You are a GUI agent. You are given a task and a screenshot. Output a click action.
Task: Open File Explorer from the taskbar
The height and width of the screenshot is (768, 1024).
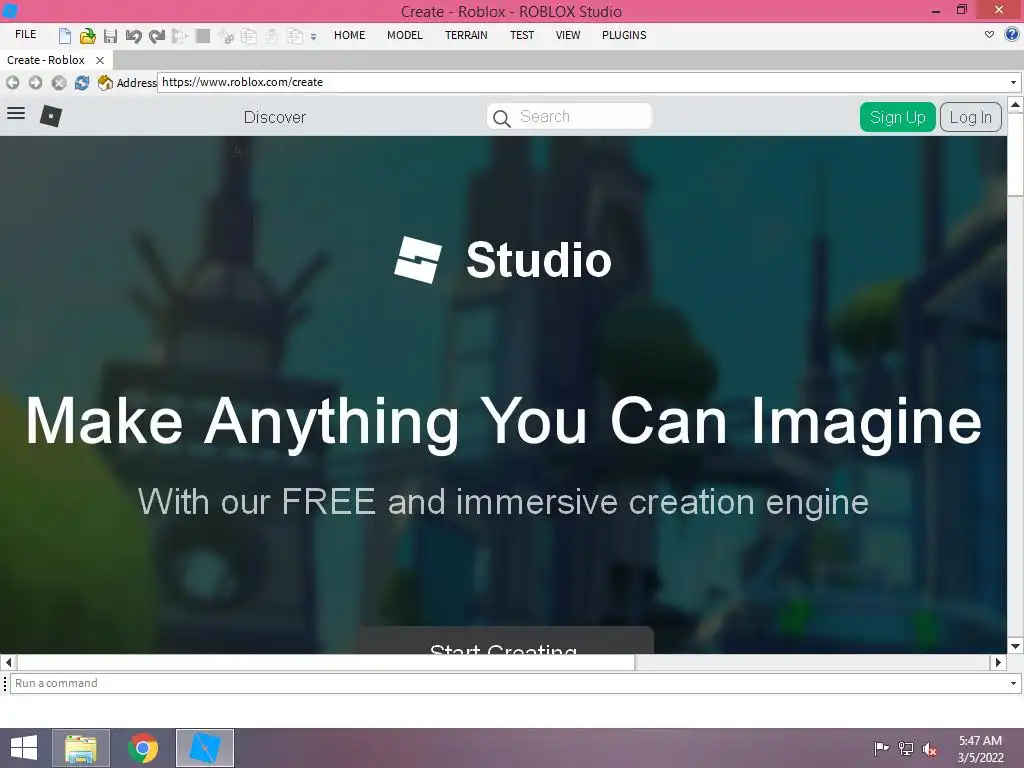click(81, 748)
